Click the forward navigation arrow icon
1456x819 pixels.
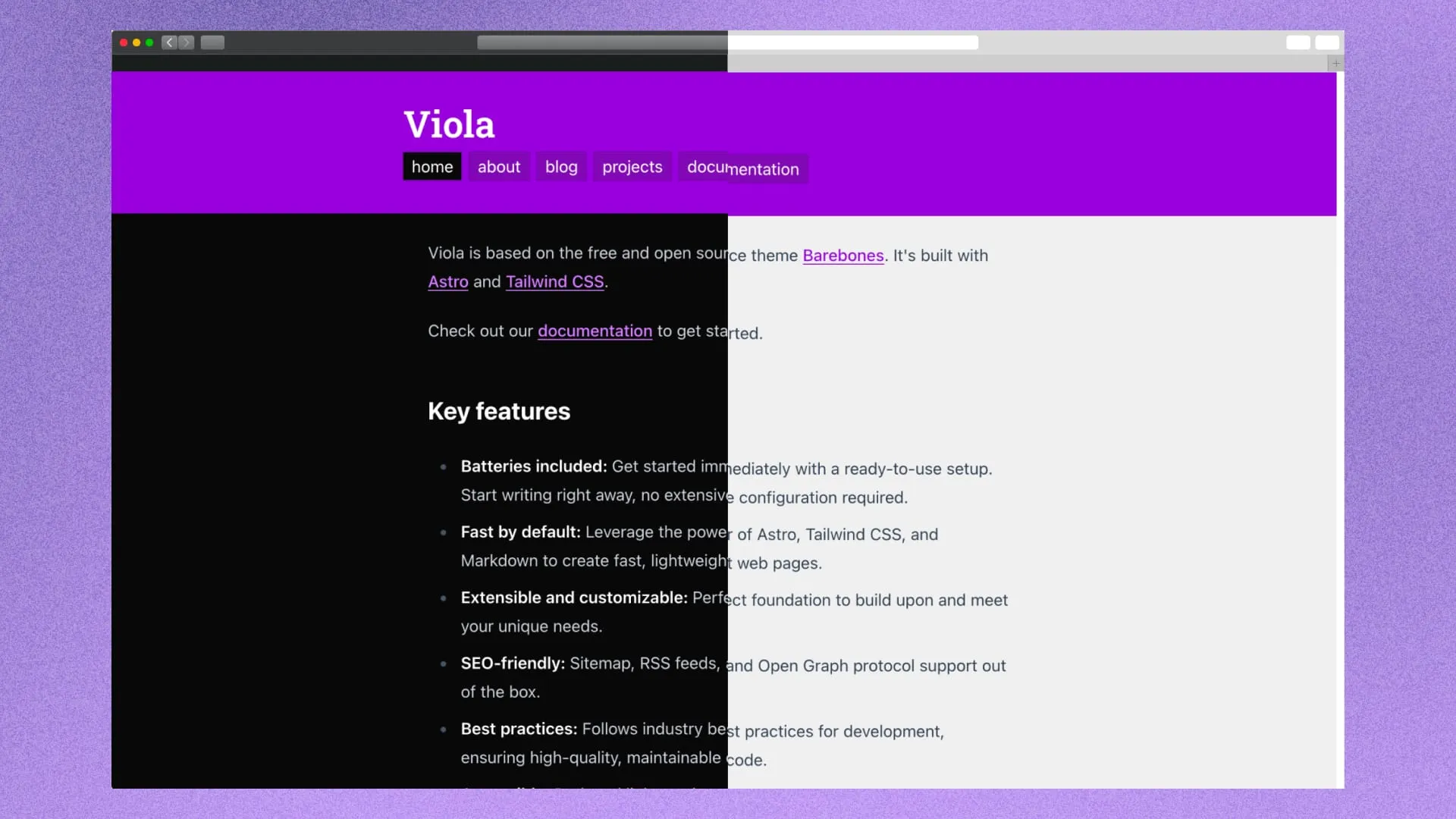click(x=187, y=42)
